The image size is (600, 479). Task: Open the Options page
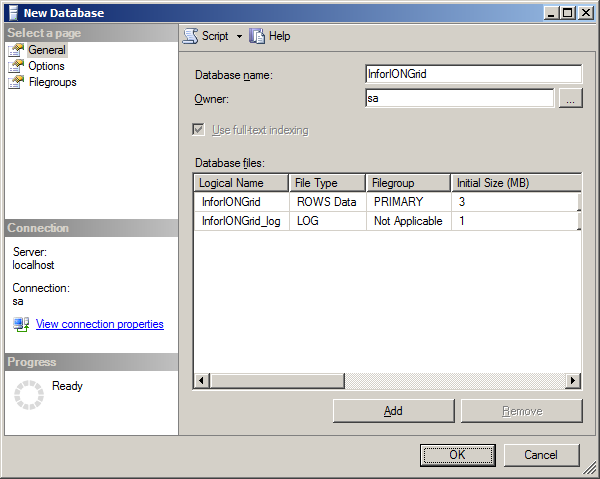click(46, 66)
